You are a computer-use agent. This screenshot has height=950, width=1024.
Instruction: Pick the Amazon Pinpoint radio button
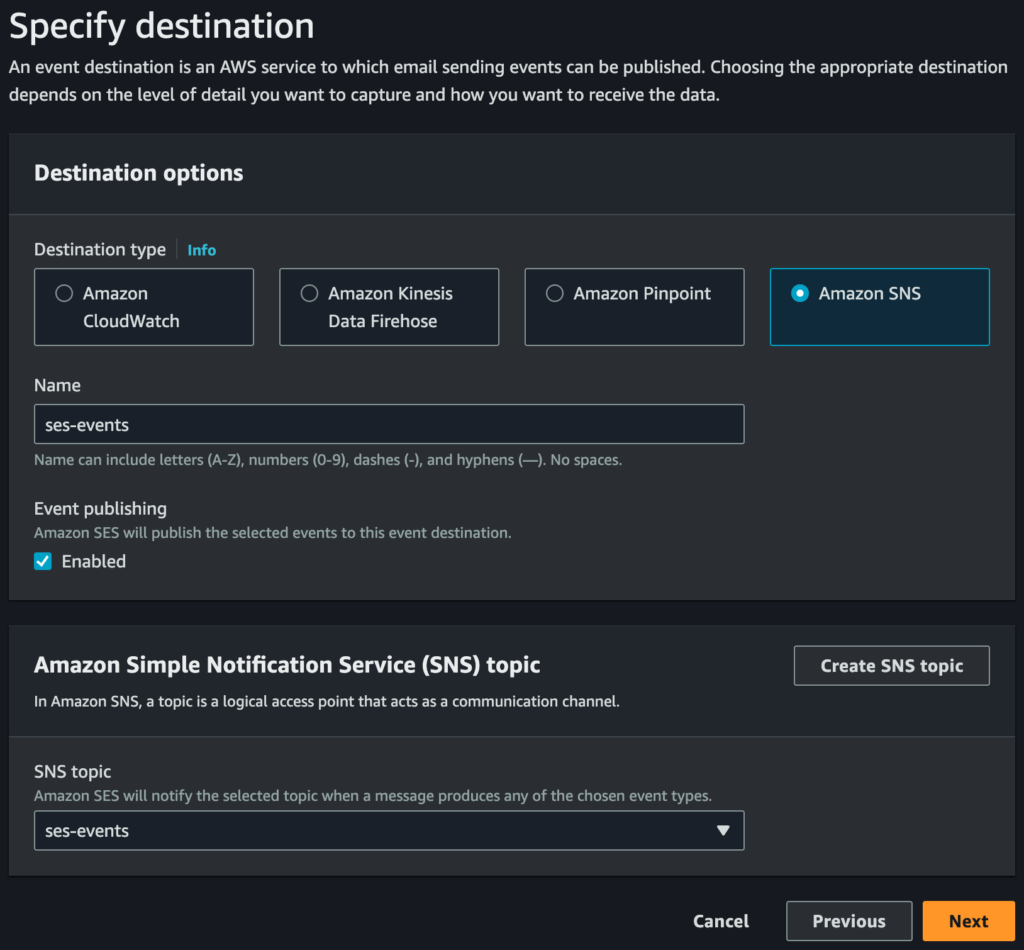[554, 294]
